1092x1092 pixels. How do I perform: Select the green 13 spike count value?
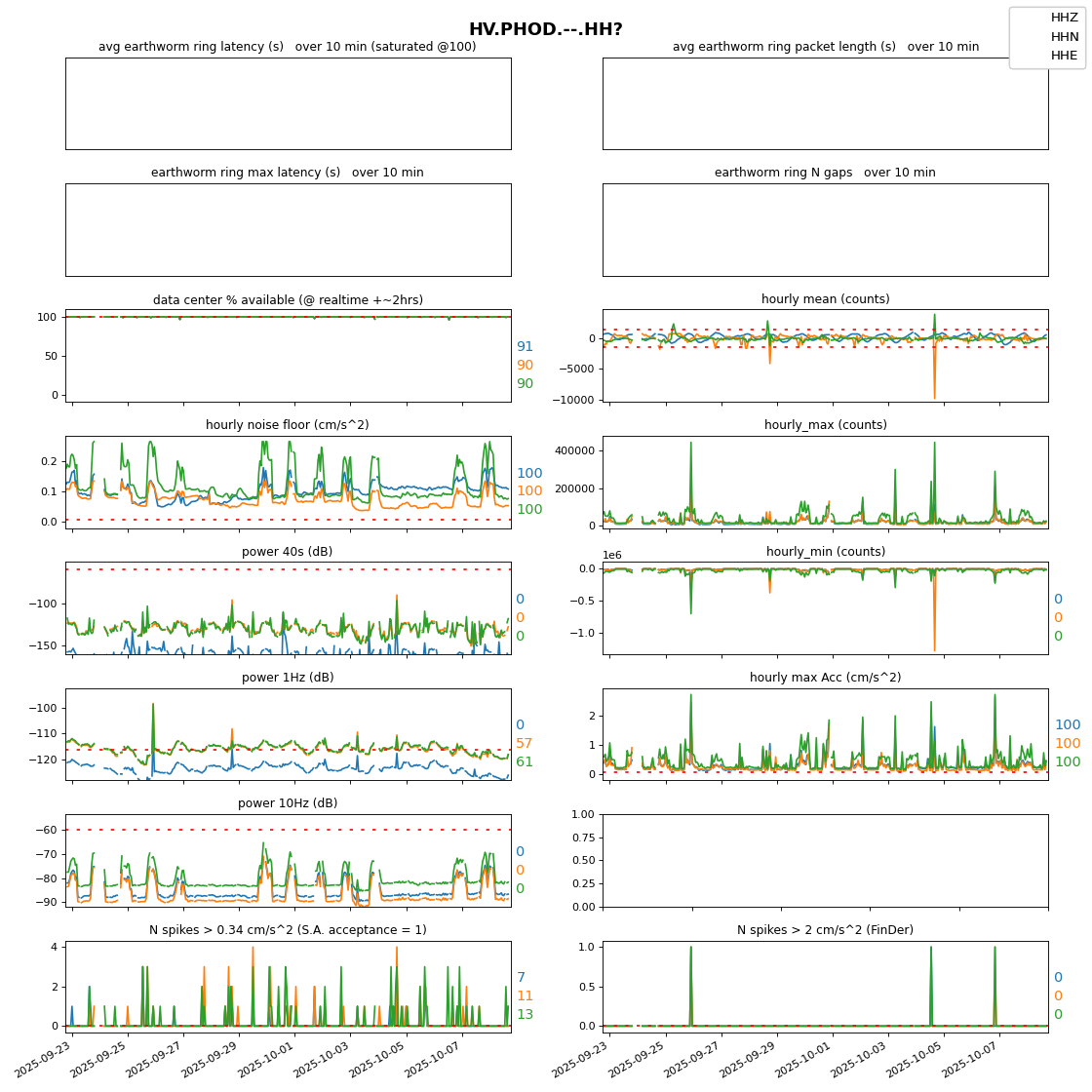pos(525,1015)
